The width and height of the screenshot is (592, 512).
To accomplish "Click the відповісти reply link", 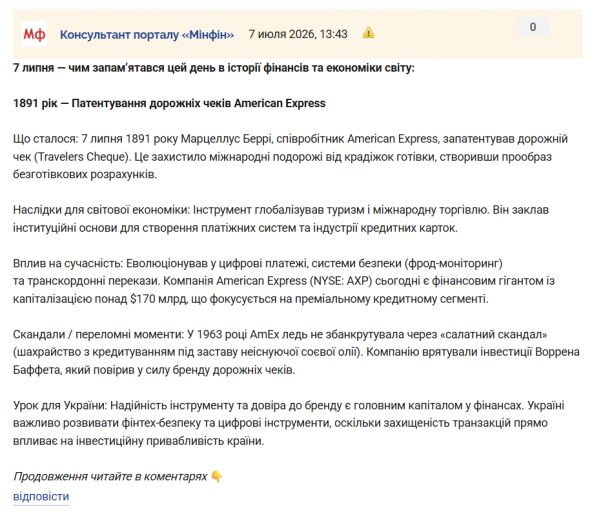I will [41, 496].
